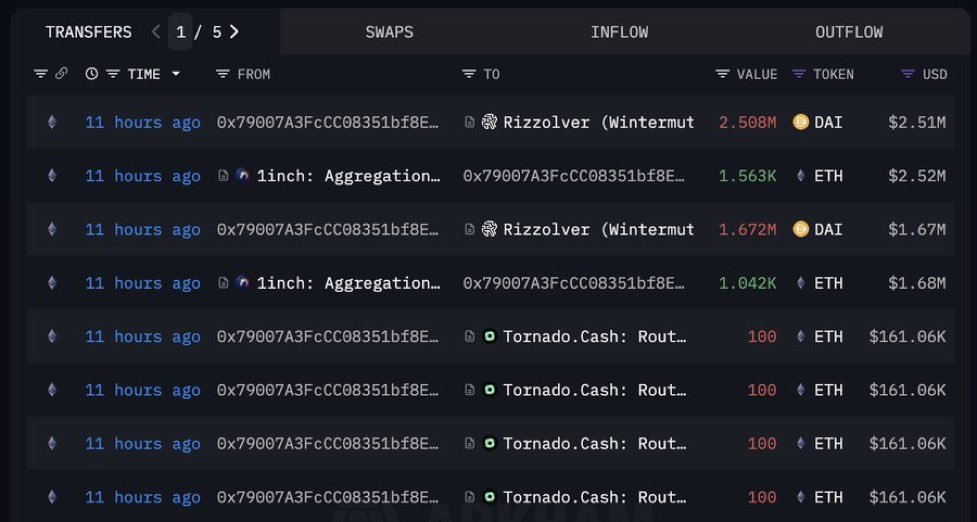Select the $1.68M USD cell
The image size is (977, 522).
click(917, 283)
